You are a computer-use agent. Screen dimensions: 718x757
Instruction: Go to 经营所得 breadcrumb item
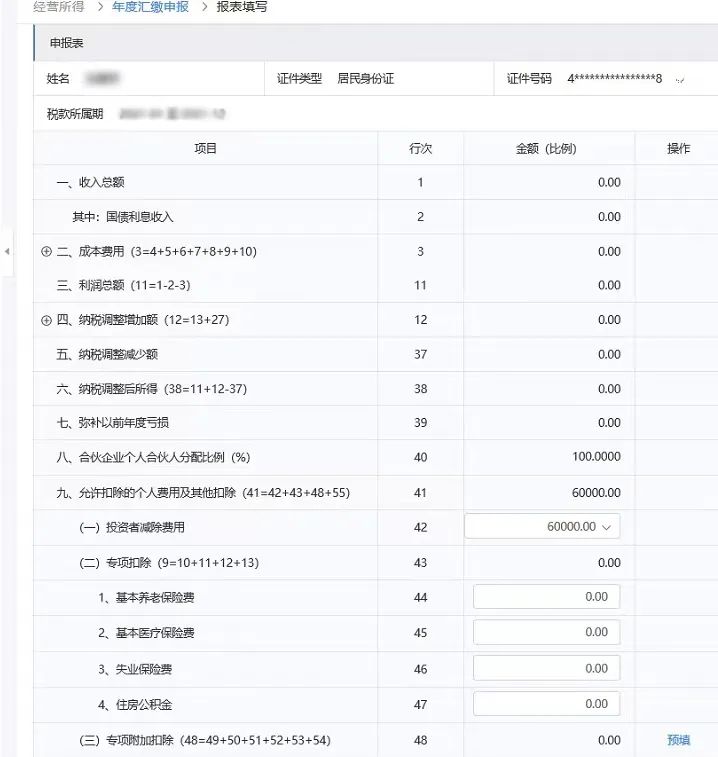58,7
